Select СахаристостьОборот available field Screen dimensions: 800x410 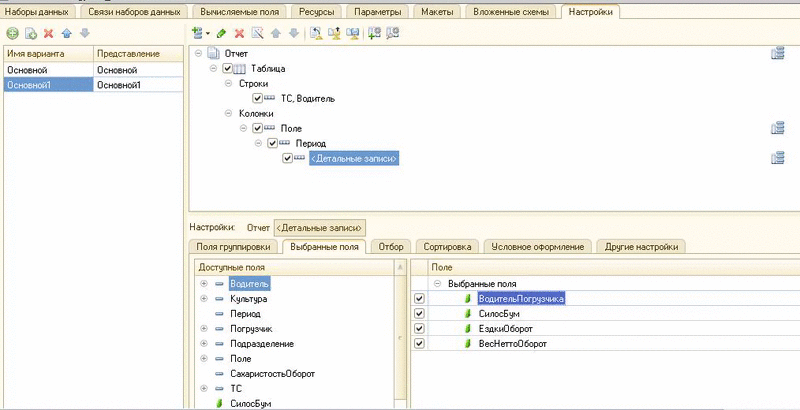272,374
